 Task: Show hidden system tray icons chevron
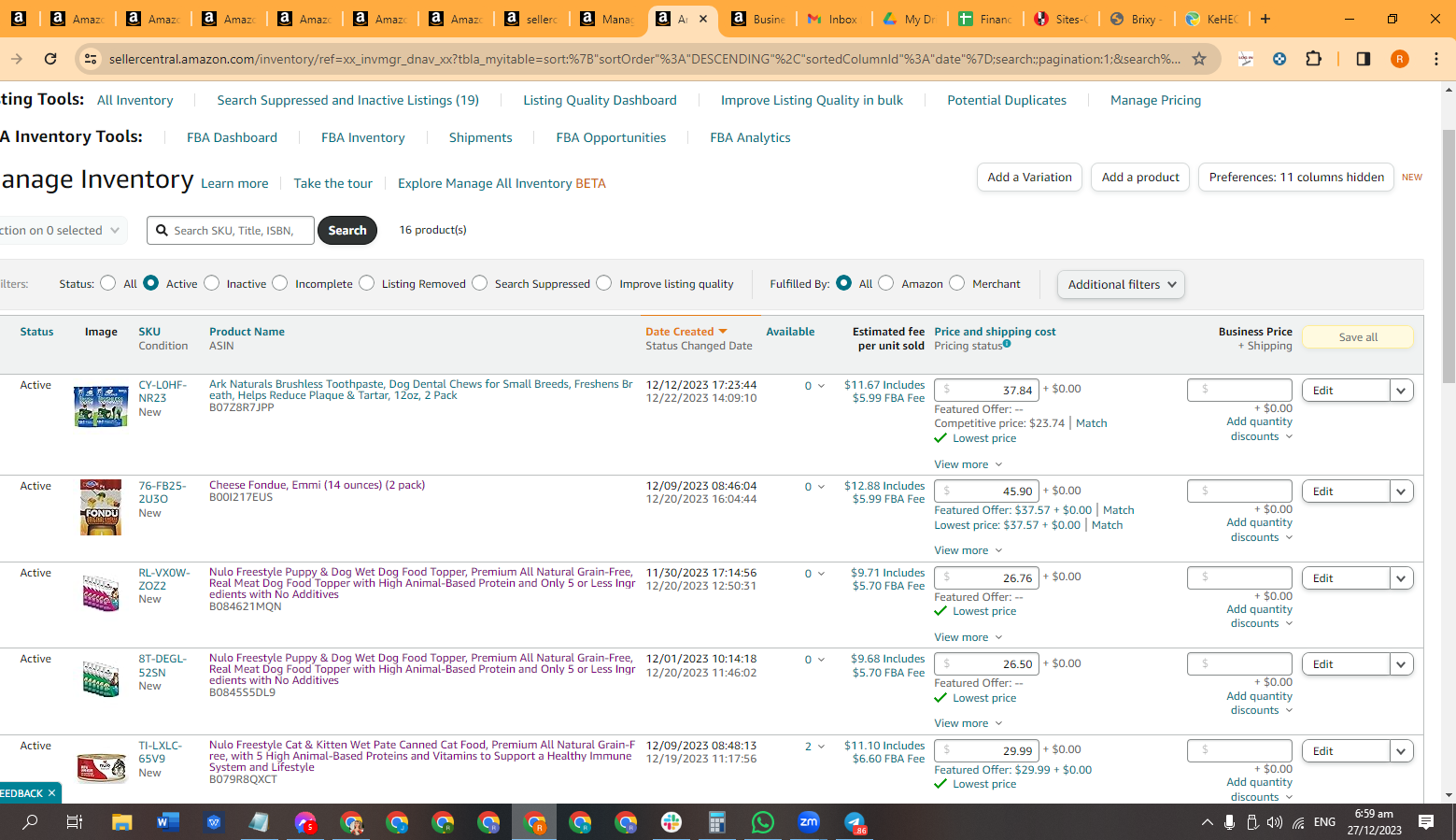click(x=1207, y=822)
